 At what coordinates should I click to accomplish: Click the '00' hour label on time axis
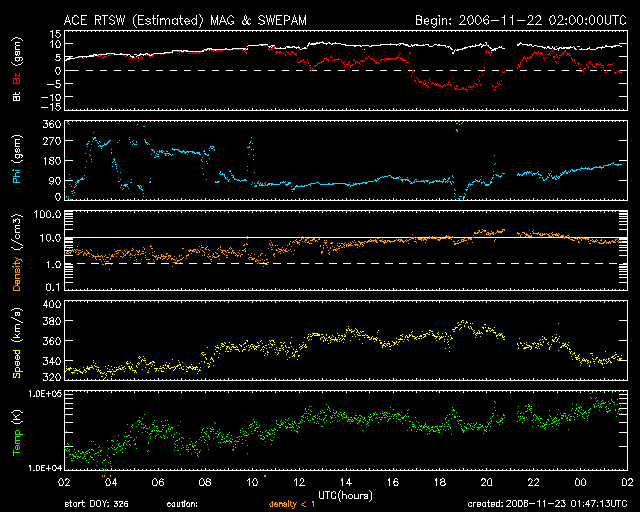click(x=580, y=483)
